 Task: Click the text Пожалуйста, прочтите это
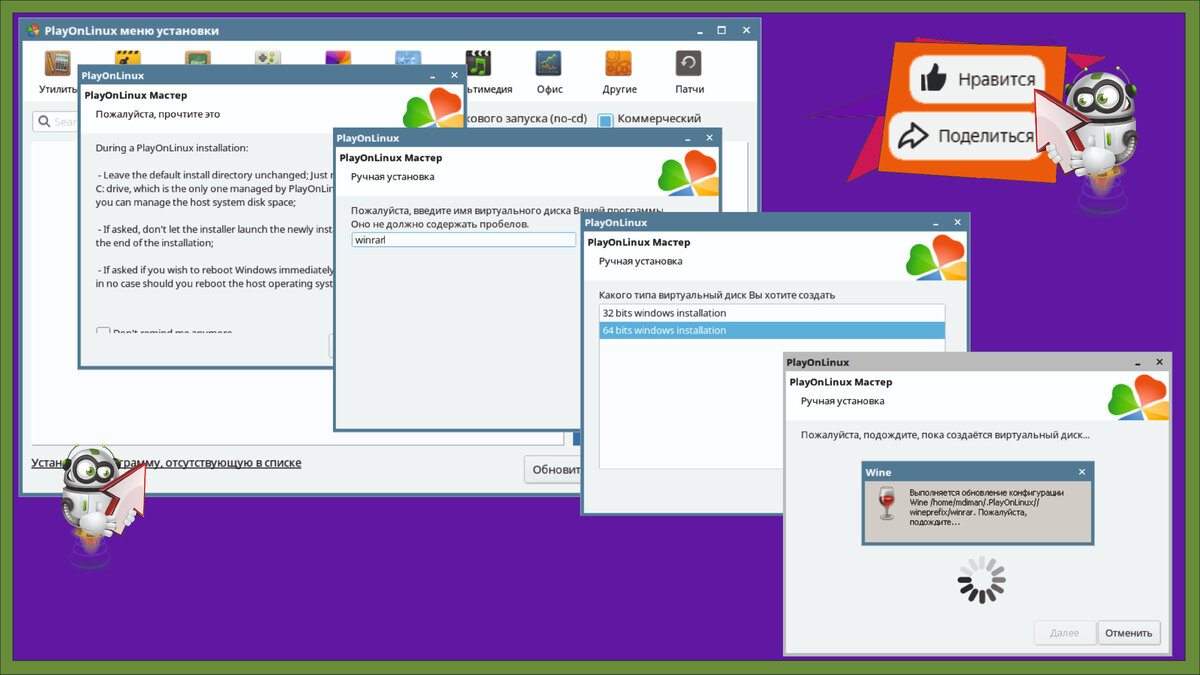[x=158, y=114]
